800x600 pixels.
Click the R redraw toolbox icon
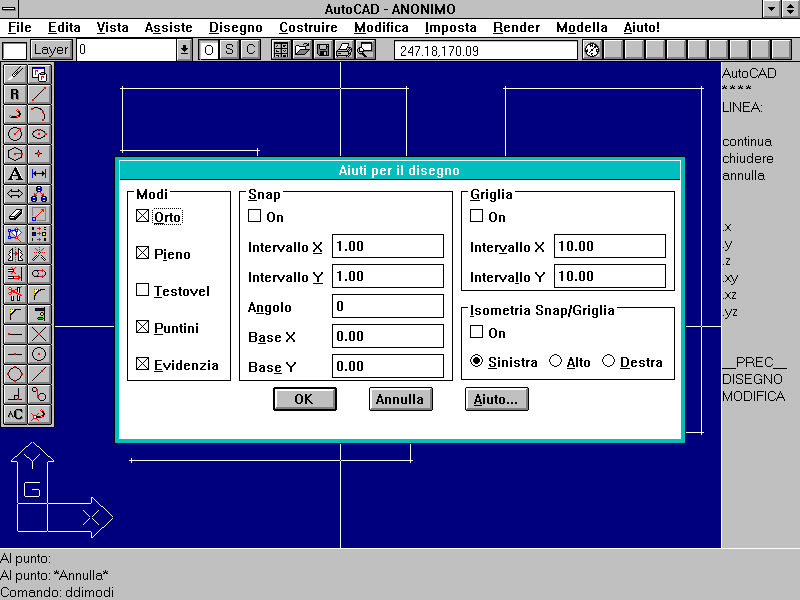pos(15,94)
